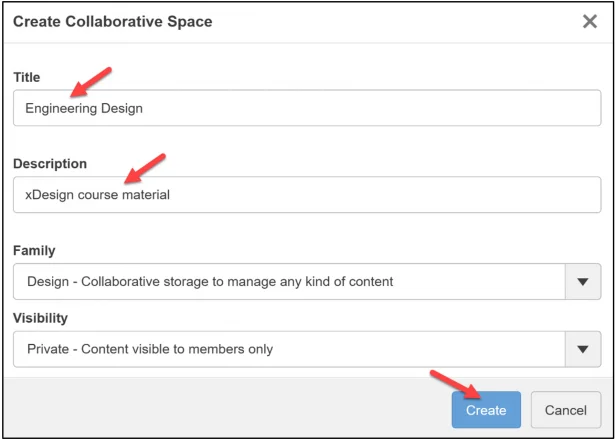The height and width of the screenshot is (439, 615).
Task: Click the empty gray footer area left of Create
Action: [x=220, y=409]
